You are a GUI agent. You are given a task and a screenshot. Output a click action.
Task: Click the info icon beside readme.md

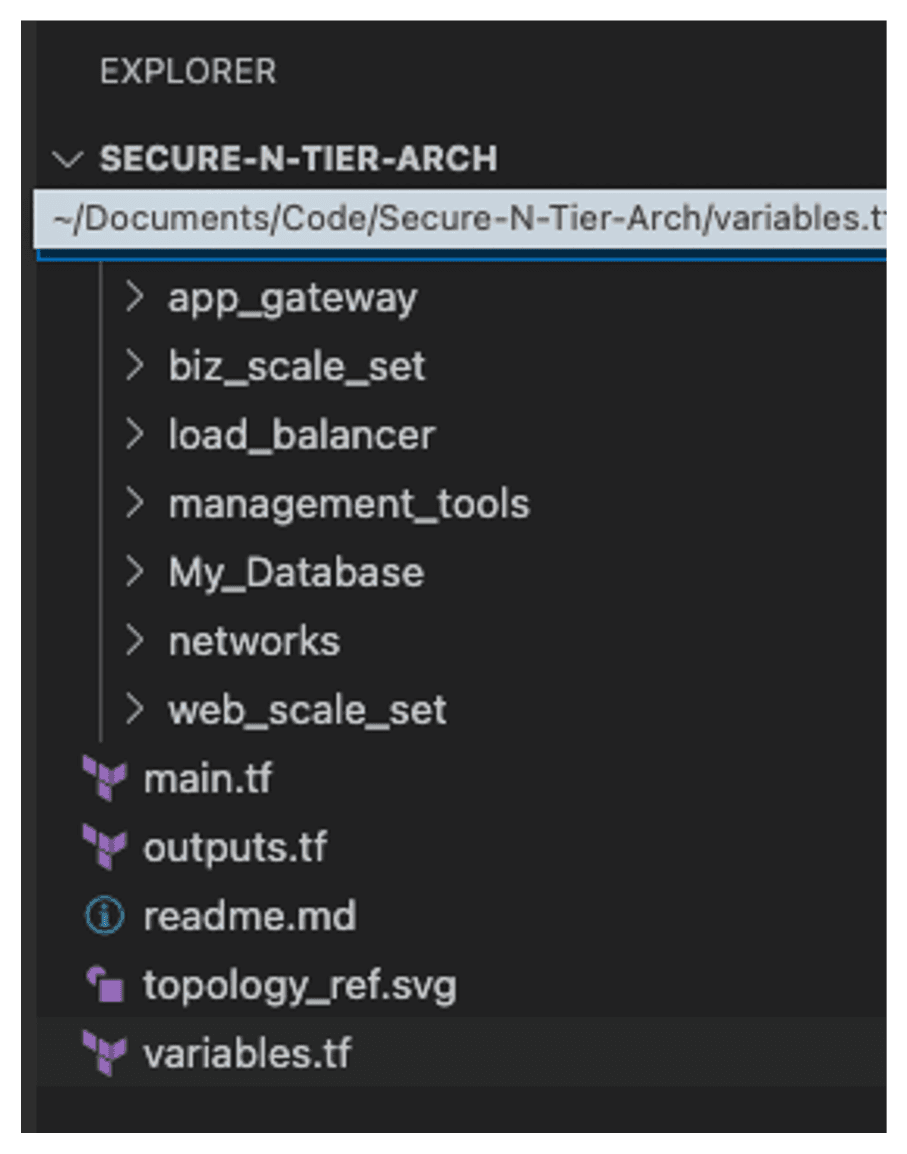point(105,917)
